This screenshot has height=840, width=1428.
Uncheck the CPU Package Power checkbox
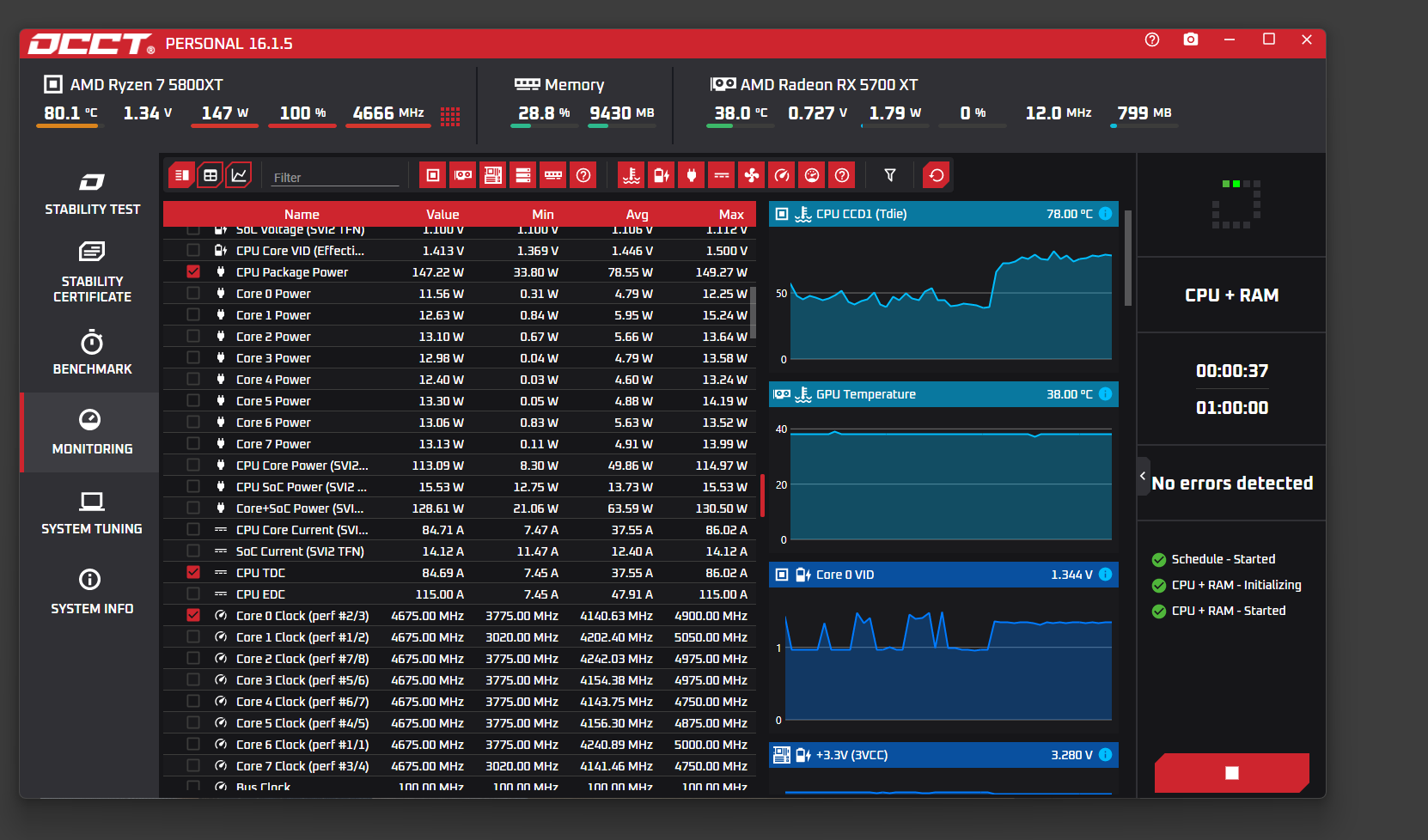pos(193,271)
